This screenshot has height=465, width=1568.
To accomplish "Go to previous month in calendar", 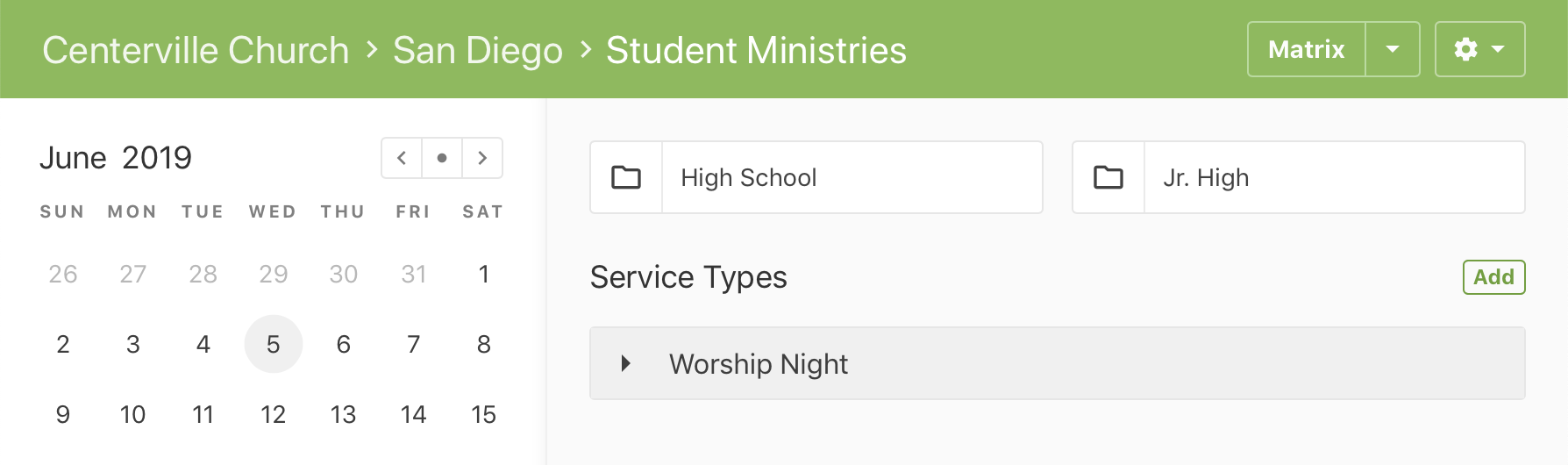I will 402,158.
